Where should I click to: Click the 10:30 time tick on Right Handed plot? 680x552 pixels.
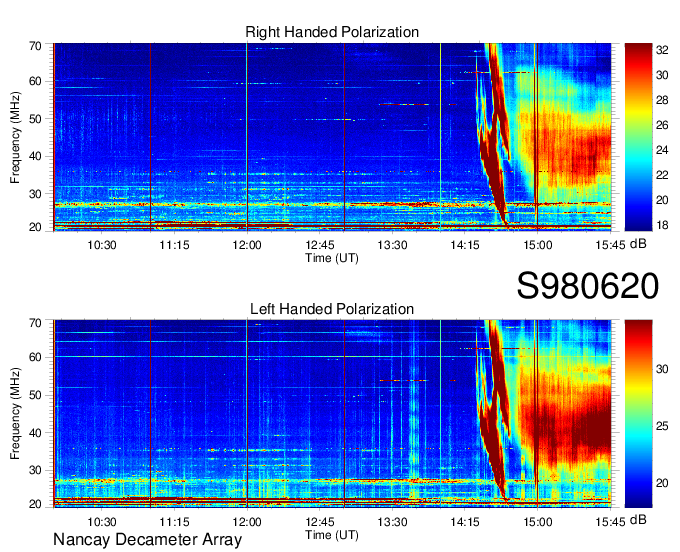(102, 245)
